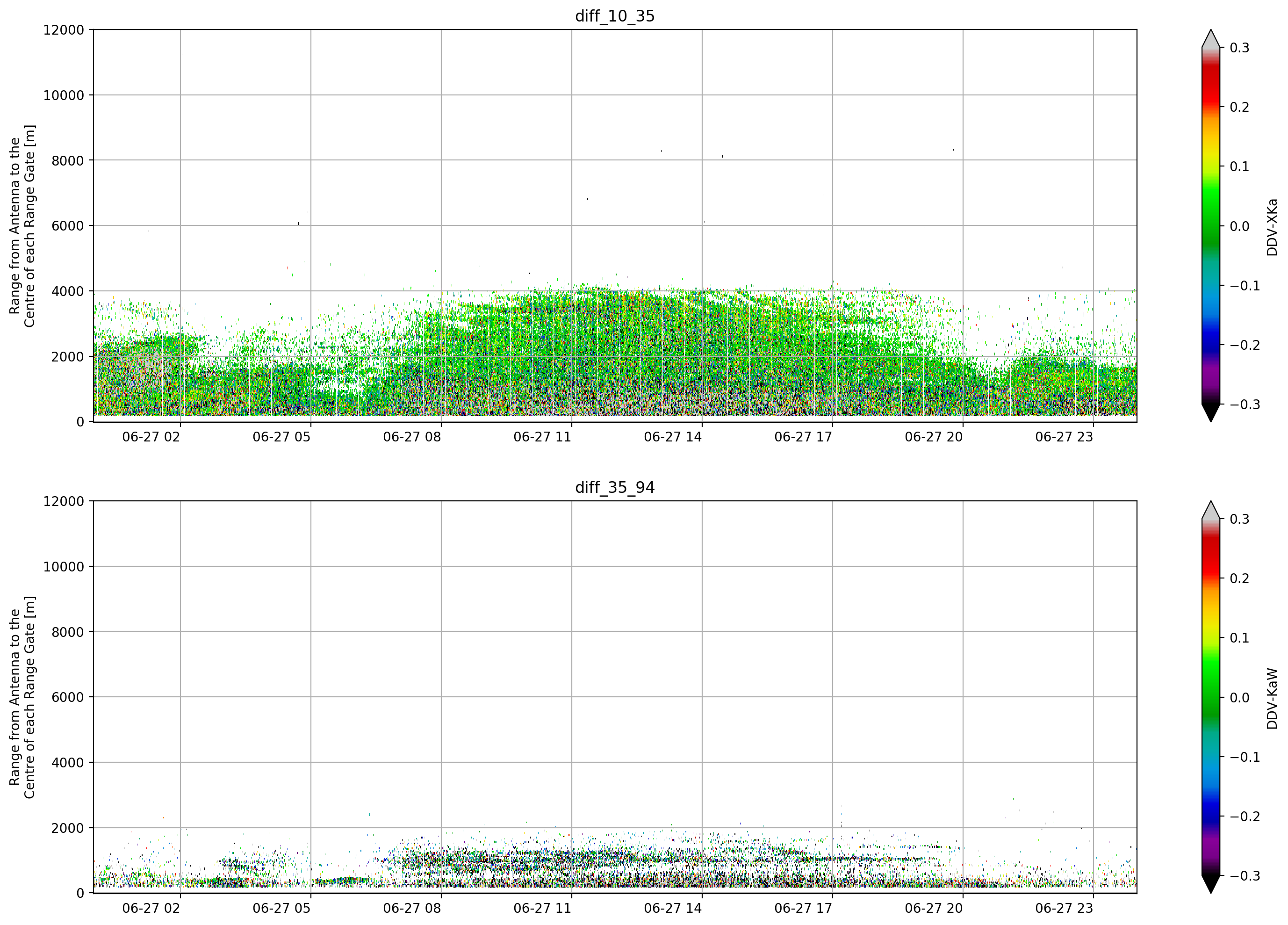This screenshot has width=1288, height=925.
Task: Click the DDV-KaW colorbar gradient
Action: click(1211, 697)
